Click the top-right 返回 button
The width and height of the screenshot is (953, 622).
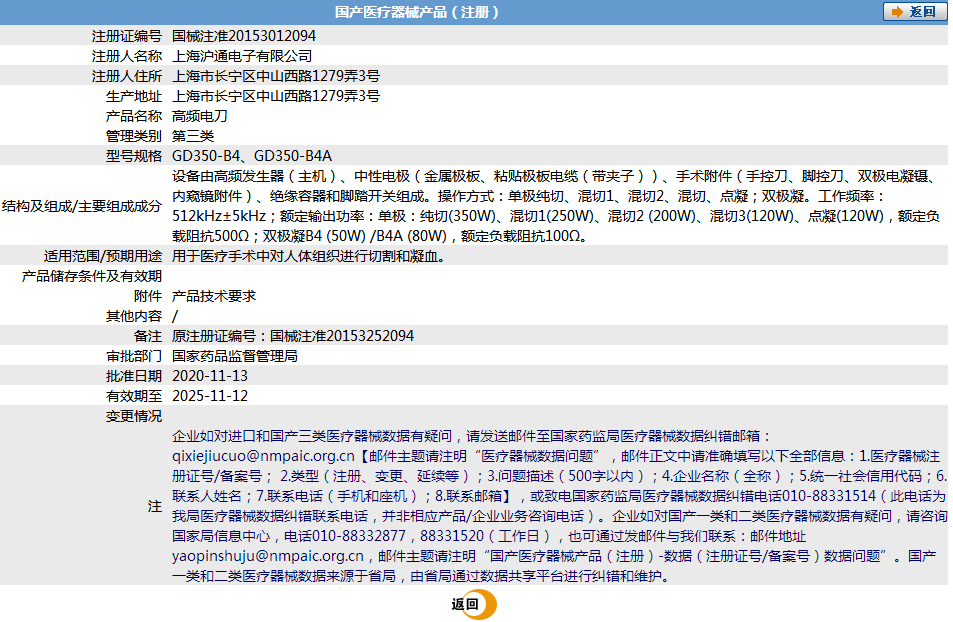point(913,11)
